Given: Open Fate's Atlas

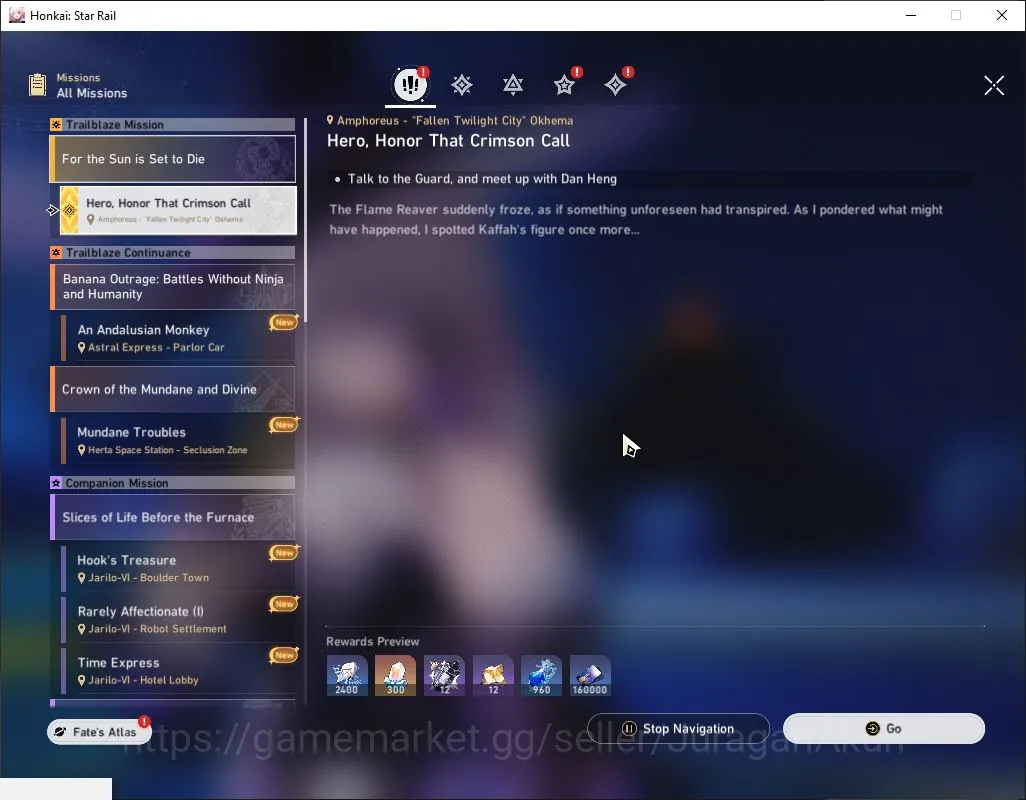Looking at the screenshot, I should click(99, 732).
